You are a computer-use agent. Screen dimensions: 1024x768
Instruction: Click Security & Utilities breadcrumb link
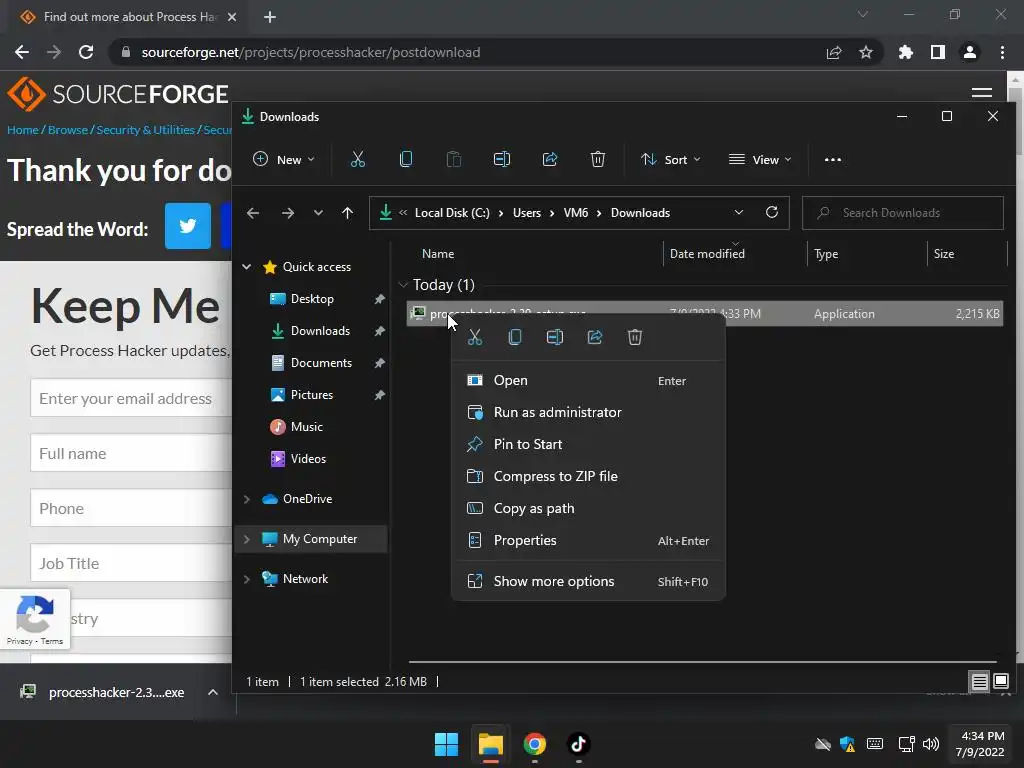click(146, 130)
